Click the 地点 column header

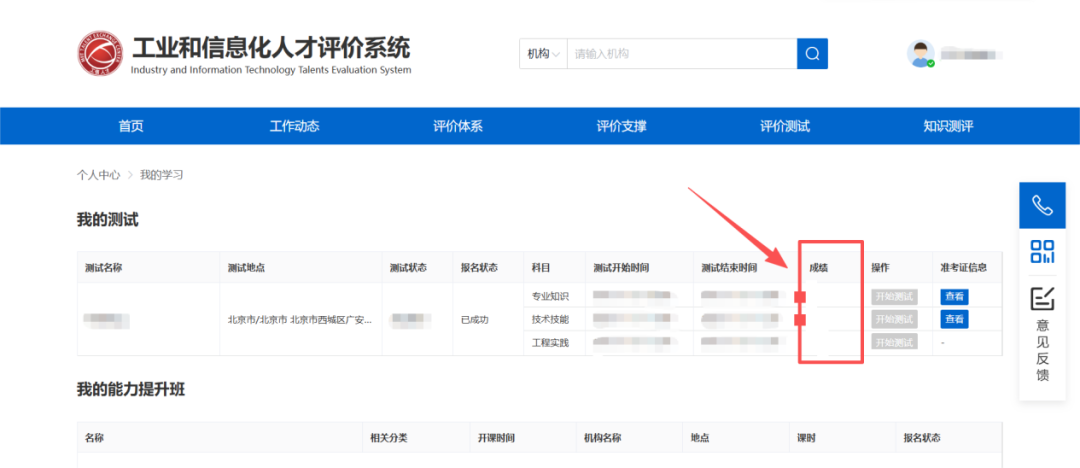tap(700, 438)
